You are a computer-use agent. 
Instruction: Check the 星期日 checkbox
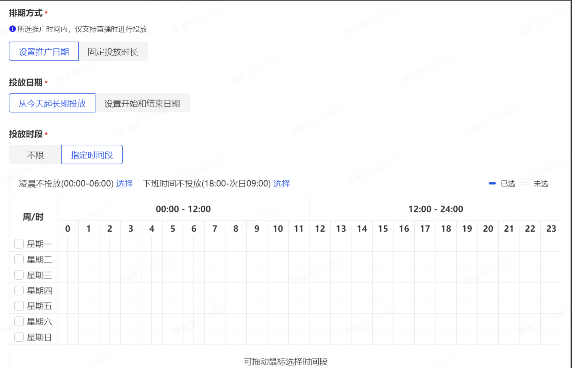tap(19, 337)
